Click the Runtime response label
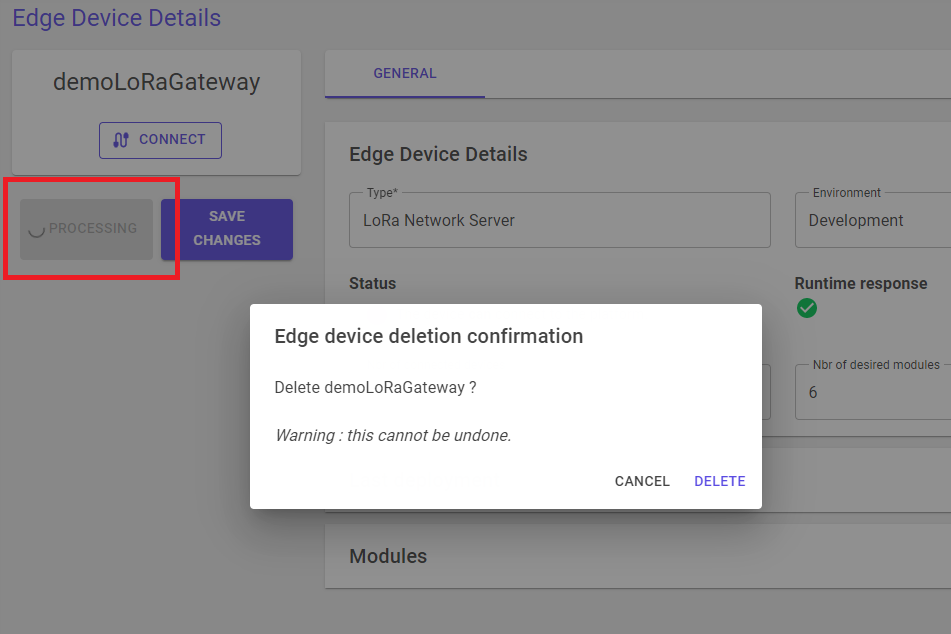 (x=860, y=283)
